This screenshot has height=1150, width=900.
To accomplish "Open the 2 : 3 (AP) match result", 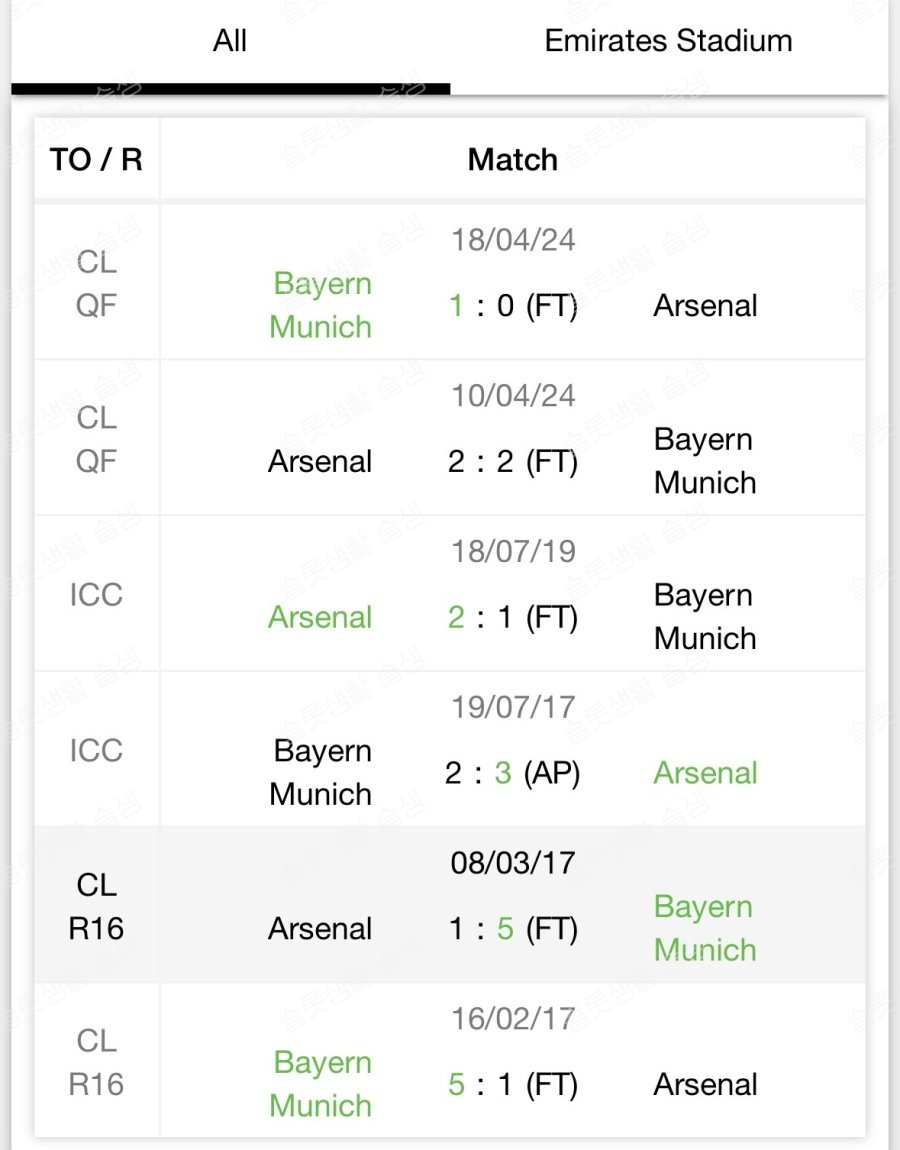I will click(x=512, y=773).
